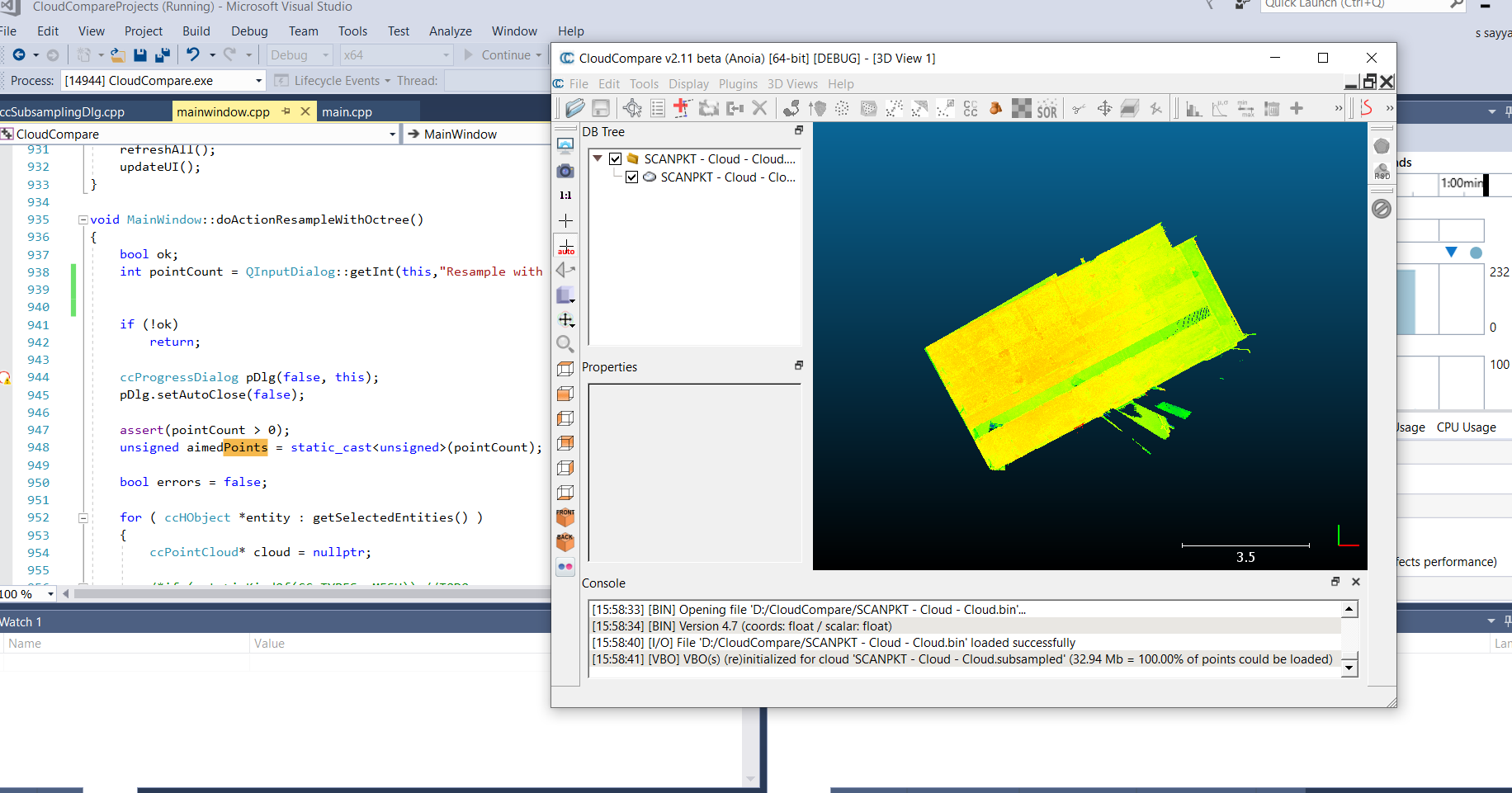Click Save All in Visual Studio toolbar
1512x793 pixels.
click(x=163, y=55)
